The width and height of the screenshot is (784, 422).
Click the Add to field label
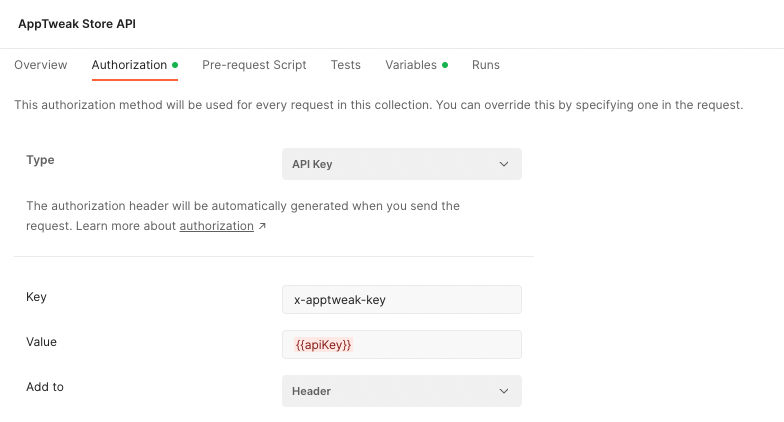point(45,386)
